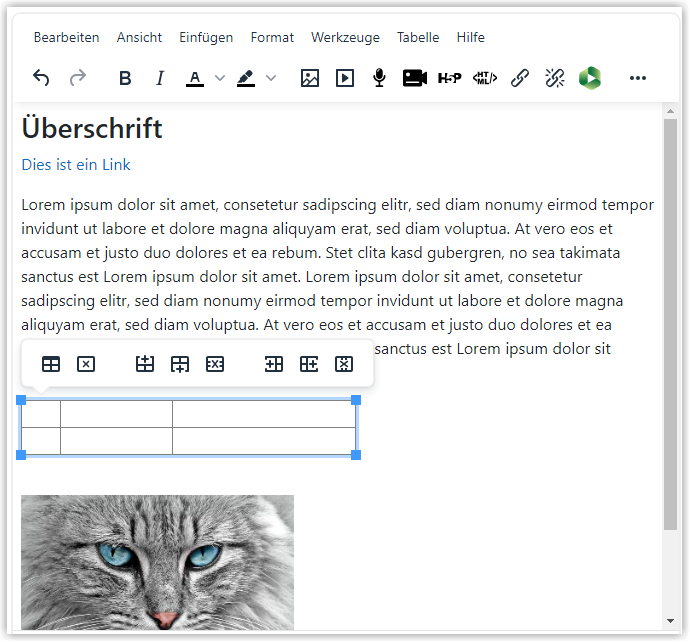Image resolution: width=690 pixels, height=642 pixels.
Task: Insert a link with the chain icon
Action: tap(520, 78)
